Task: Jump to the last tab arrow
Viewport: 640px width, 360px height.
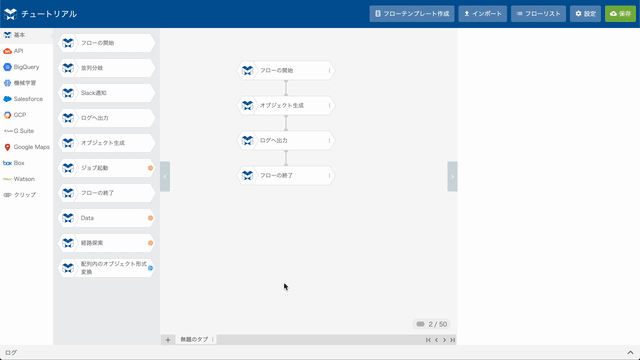Action: pyautogui.click(x=452, y=340)
